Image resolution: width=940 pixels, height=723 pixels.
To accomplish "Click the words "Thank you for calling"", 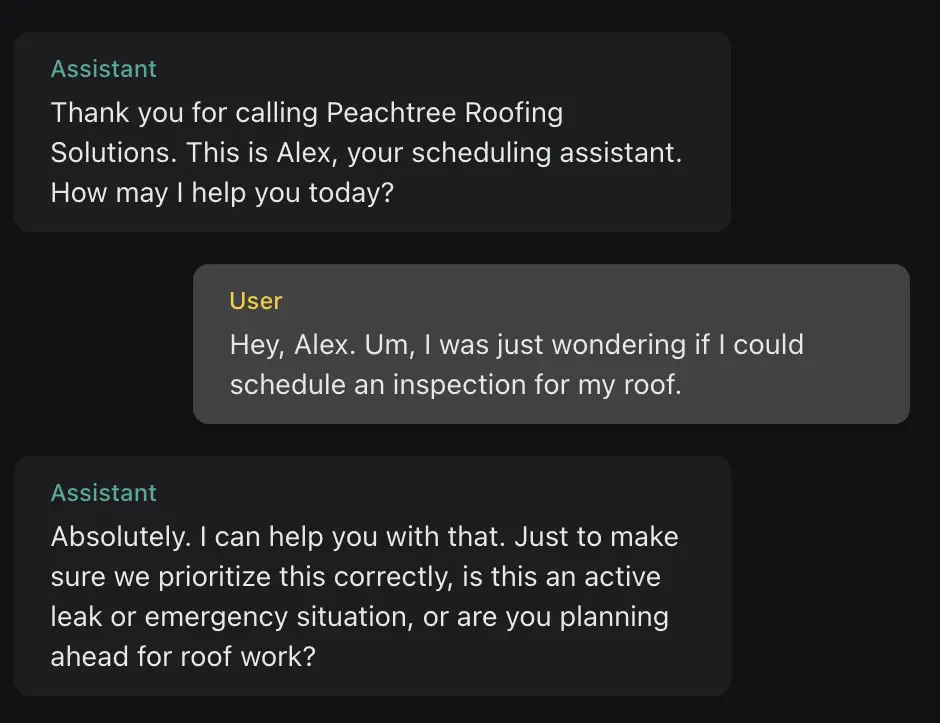I will pyautogui.click(x=185, y=113).
